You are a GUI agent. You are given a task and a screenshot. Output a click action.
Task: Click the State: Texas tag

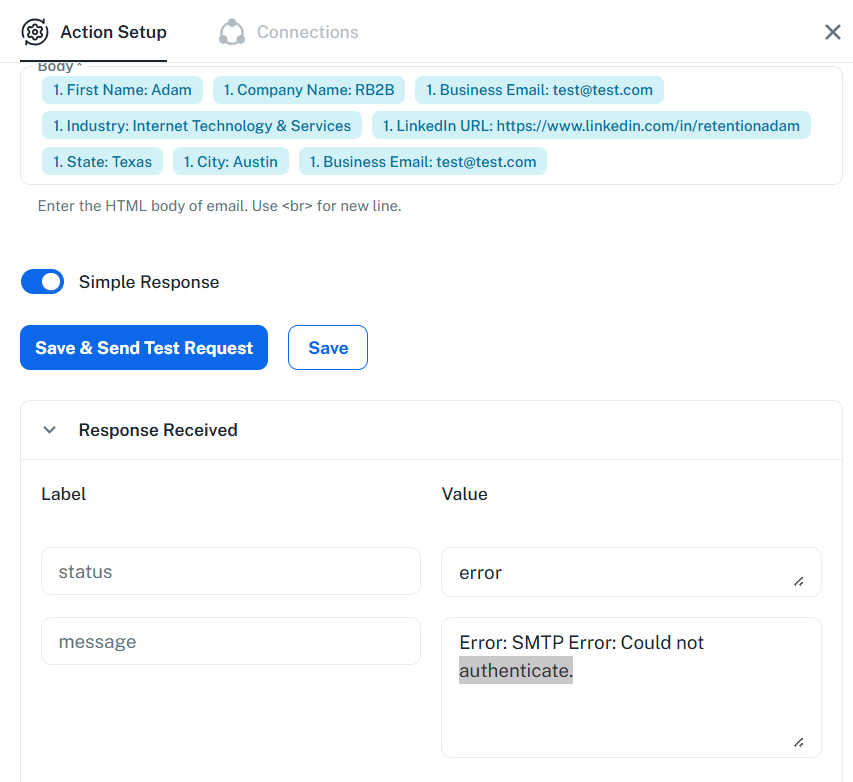[x=102, y=162]
